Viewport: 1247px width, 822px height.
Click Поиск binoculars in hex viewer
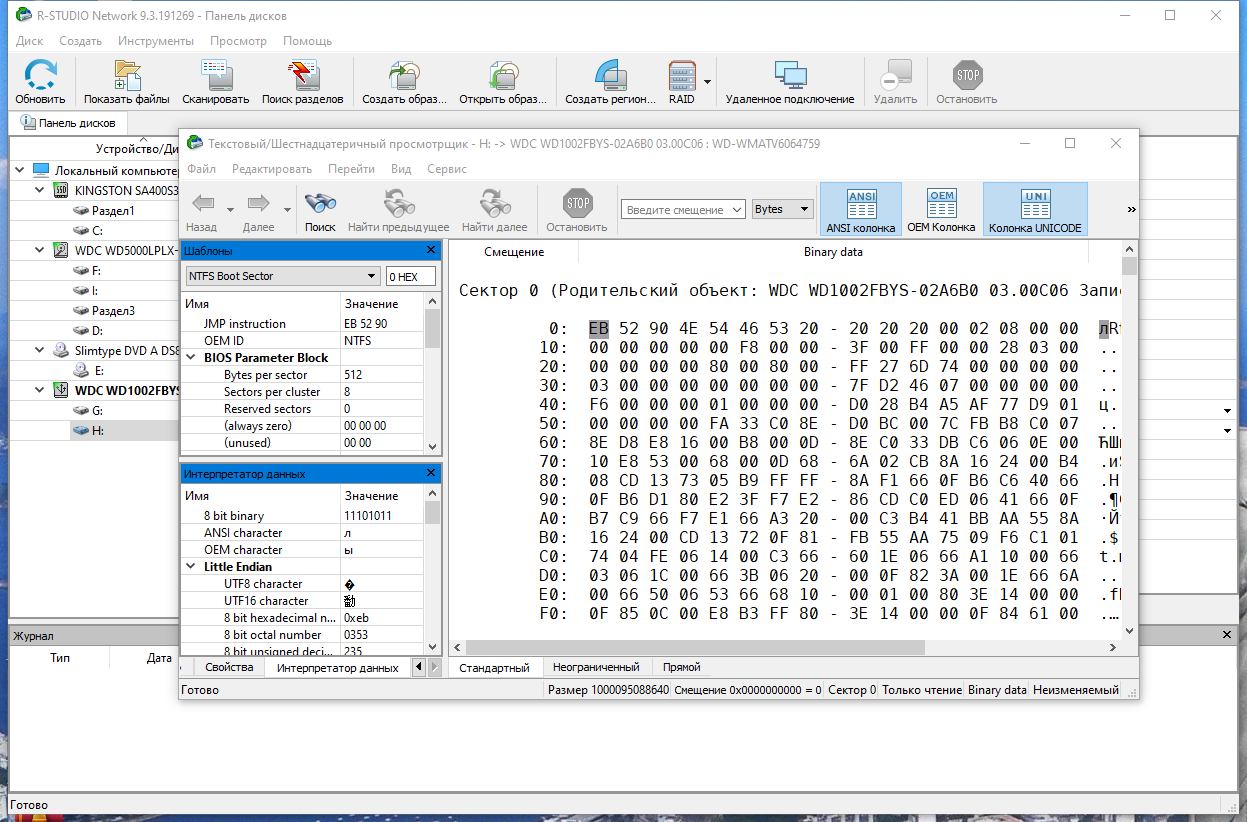320,204
